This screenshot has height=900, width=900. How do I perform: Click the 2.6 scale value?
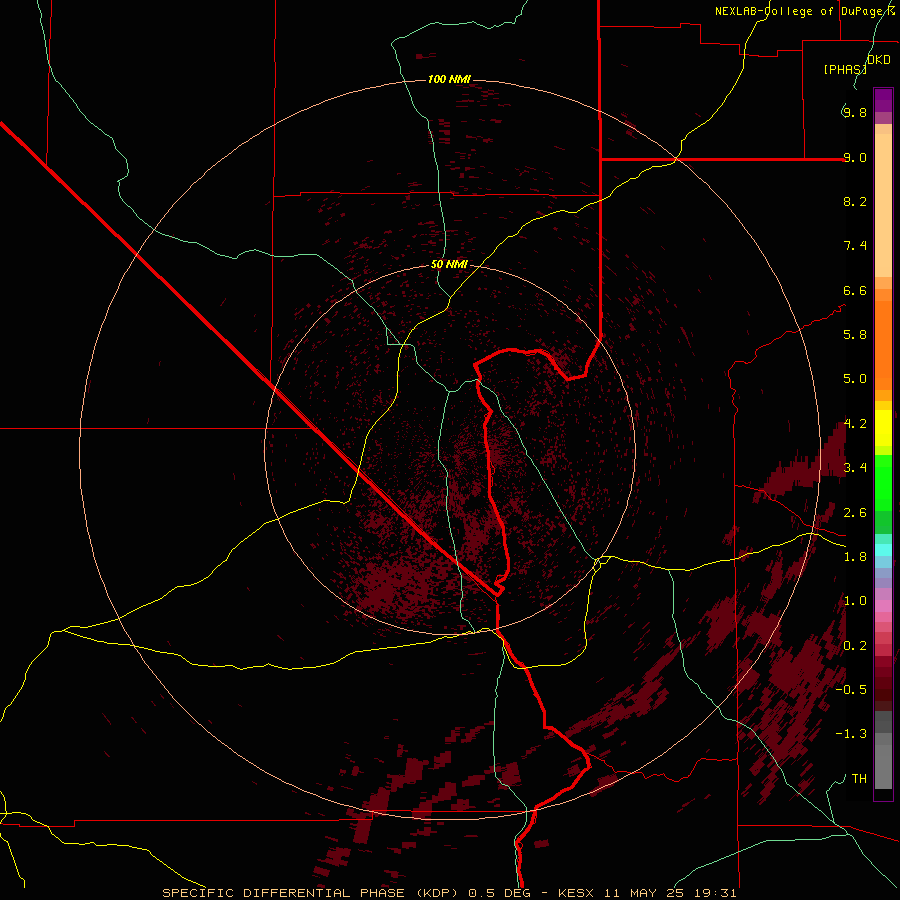[855, 513]
